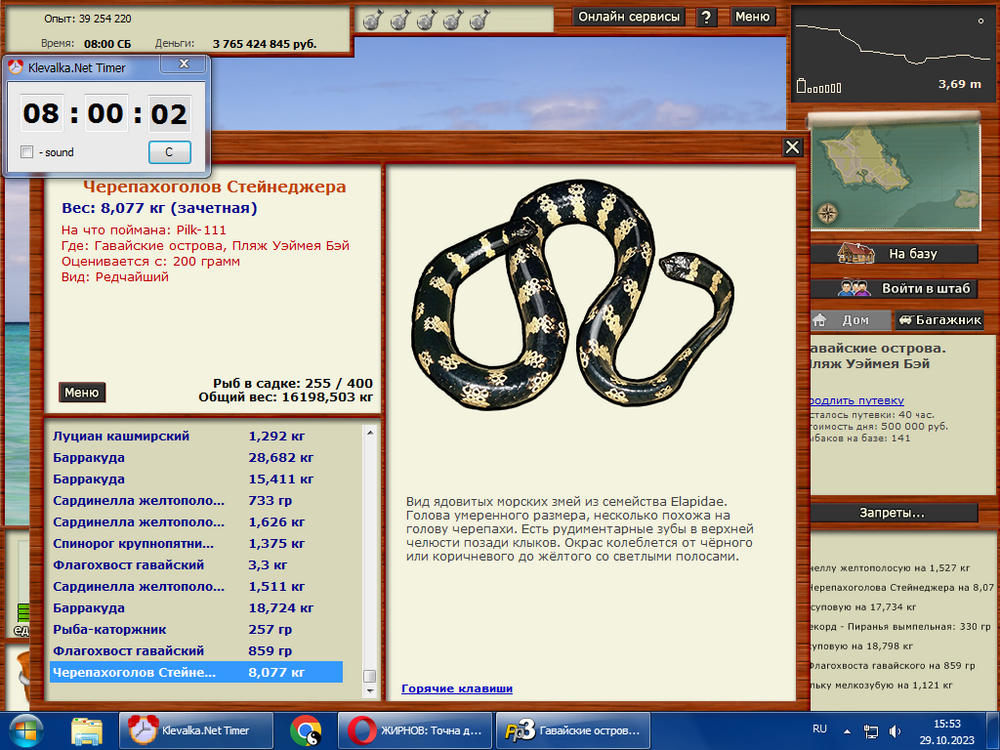Open the Онлайн сервисы menu

pyautogui.click(x=630, y=17)
